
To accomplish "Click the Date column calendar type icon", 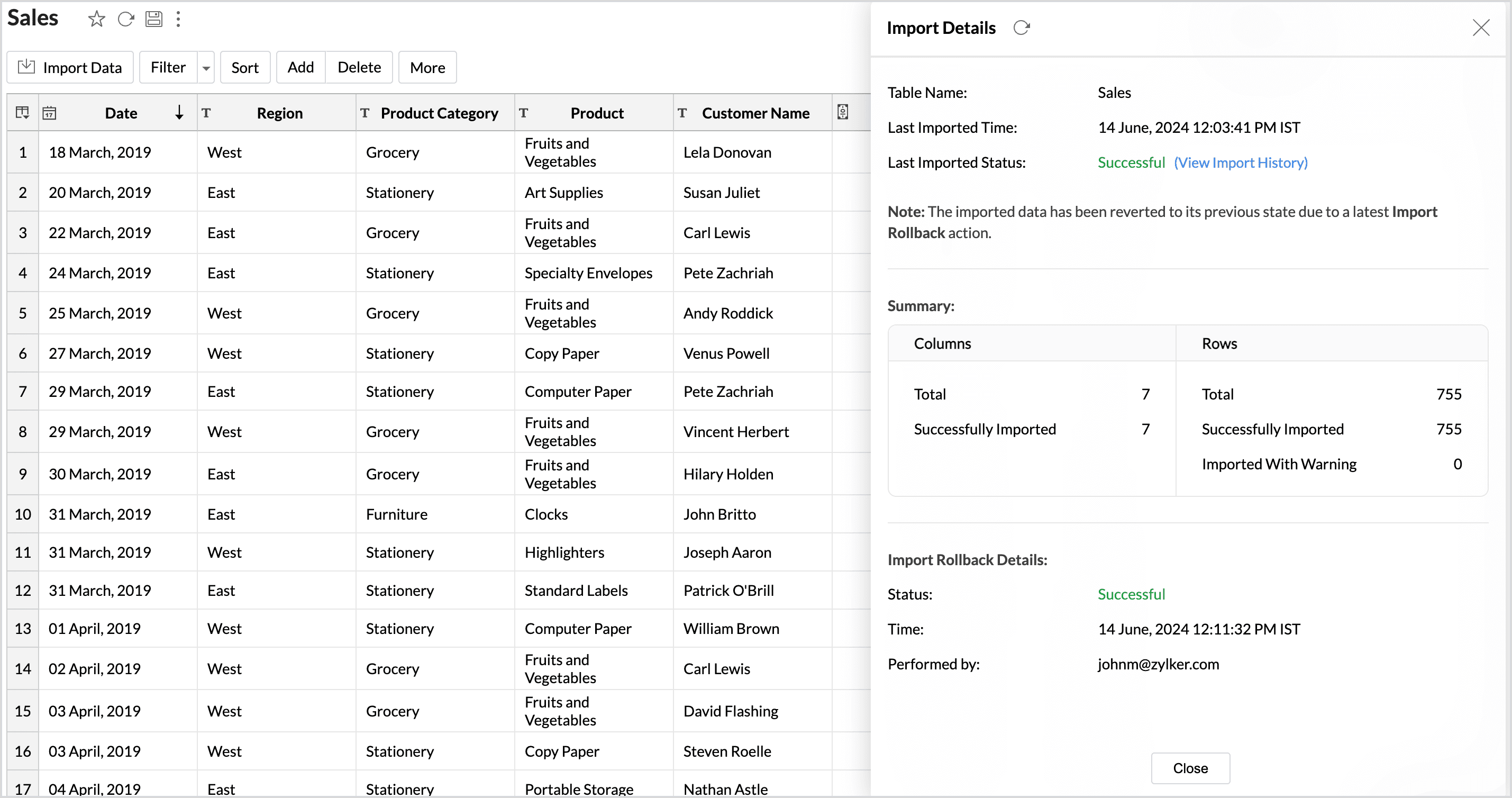I will (50, 113).
